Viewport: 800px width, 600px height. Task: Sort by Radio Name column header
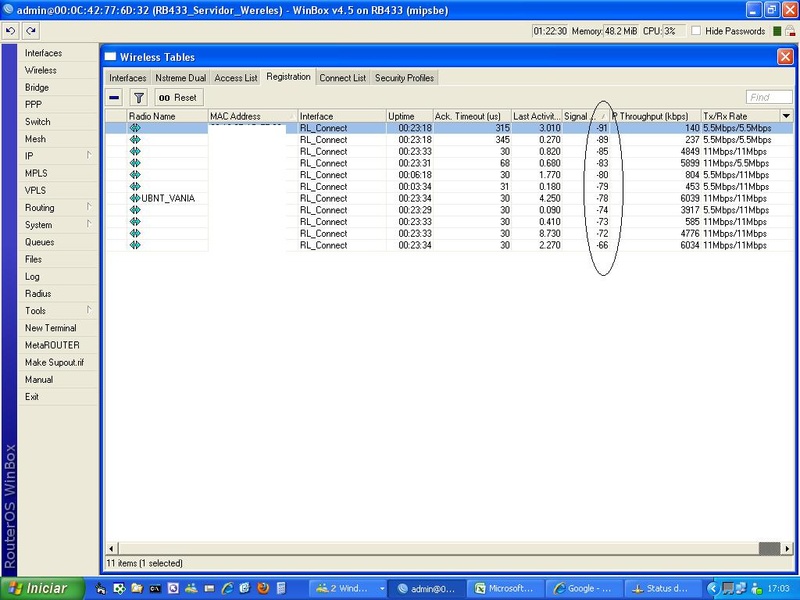coord(167,116)
